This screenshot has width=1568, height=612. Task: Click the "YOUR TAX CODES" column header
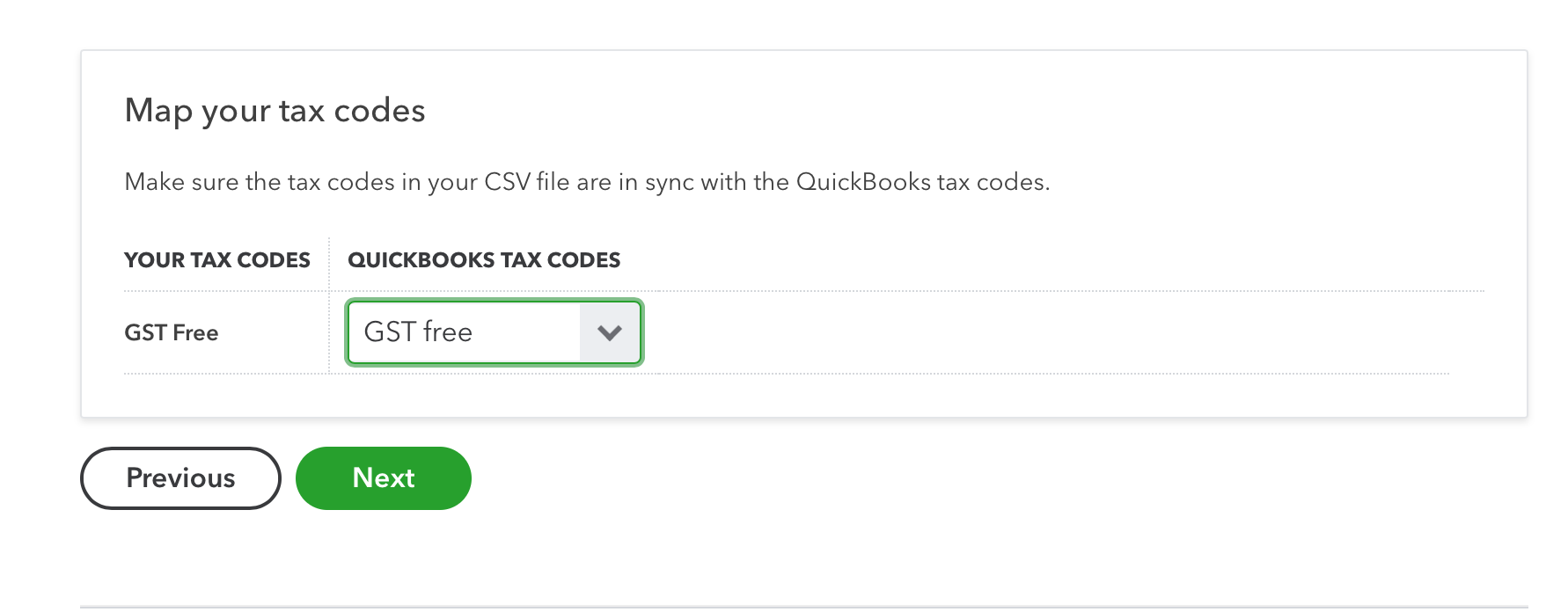216,260
